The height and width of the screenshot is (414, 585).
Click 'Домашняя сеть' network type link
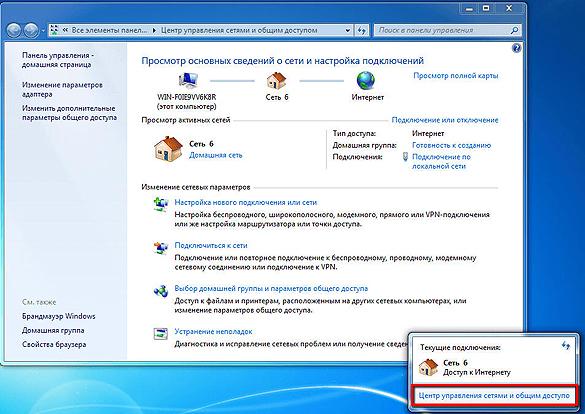(x=215, y=155)
